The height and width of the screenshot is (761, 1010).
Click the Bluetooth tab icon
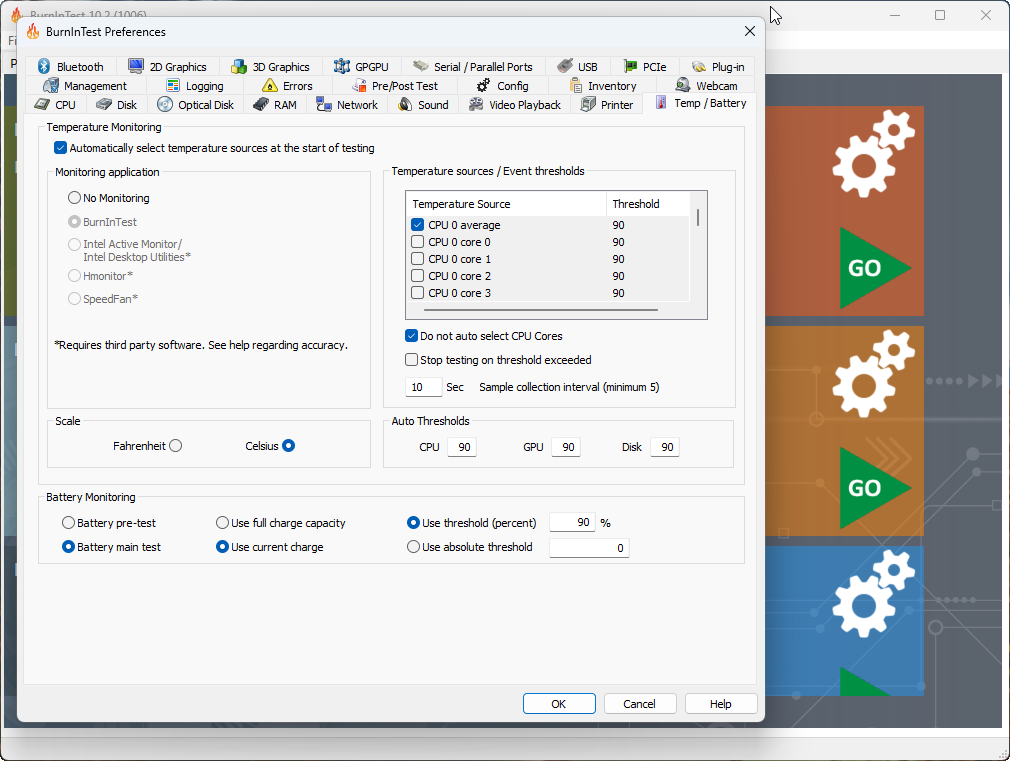pyautogui.click(x=44, y=66)
